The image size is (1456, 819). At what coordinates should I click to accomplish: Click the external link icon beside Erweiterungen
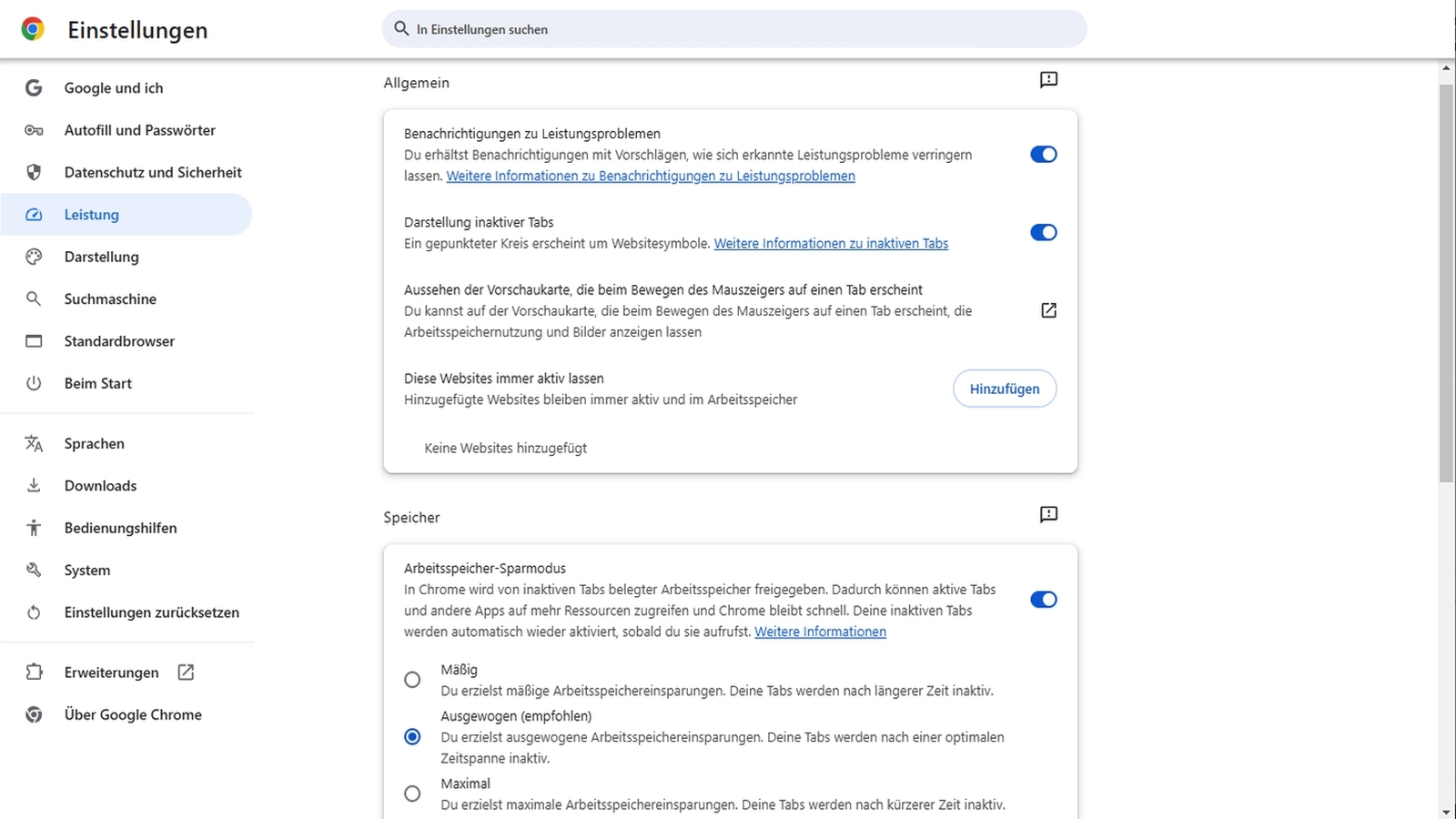pyautogui.click(x=186, y=672)
